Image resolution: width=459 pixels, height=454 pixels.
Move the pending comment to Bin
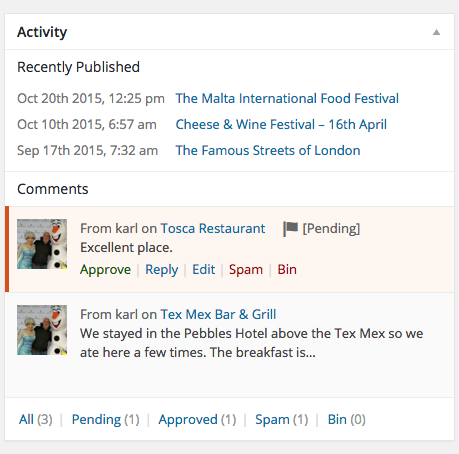pyautogui.click(x=287, y=269)
